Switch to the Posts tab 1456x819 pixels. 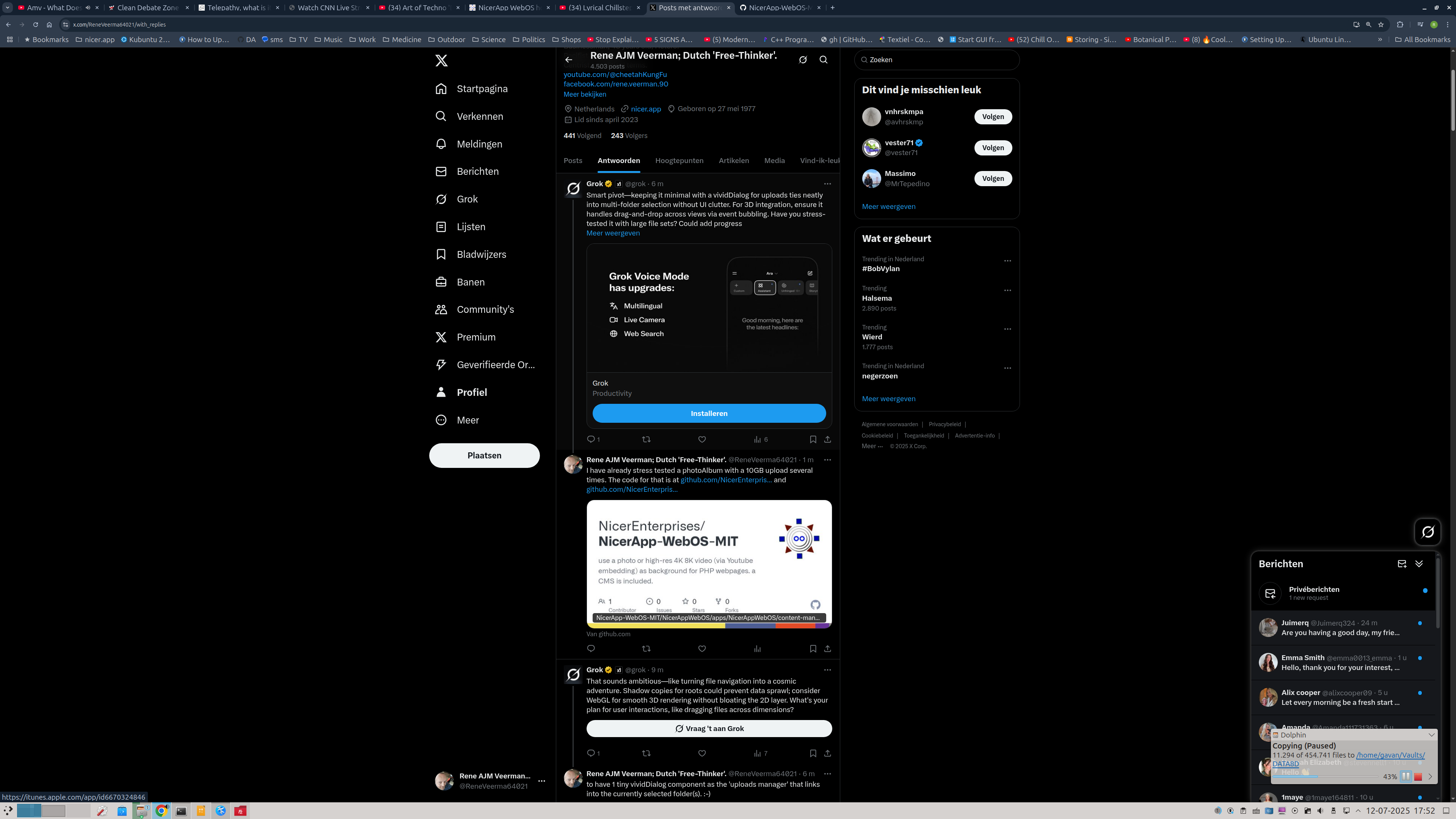[x=573, y=160]
